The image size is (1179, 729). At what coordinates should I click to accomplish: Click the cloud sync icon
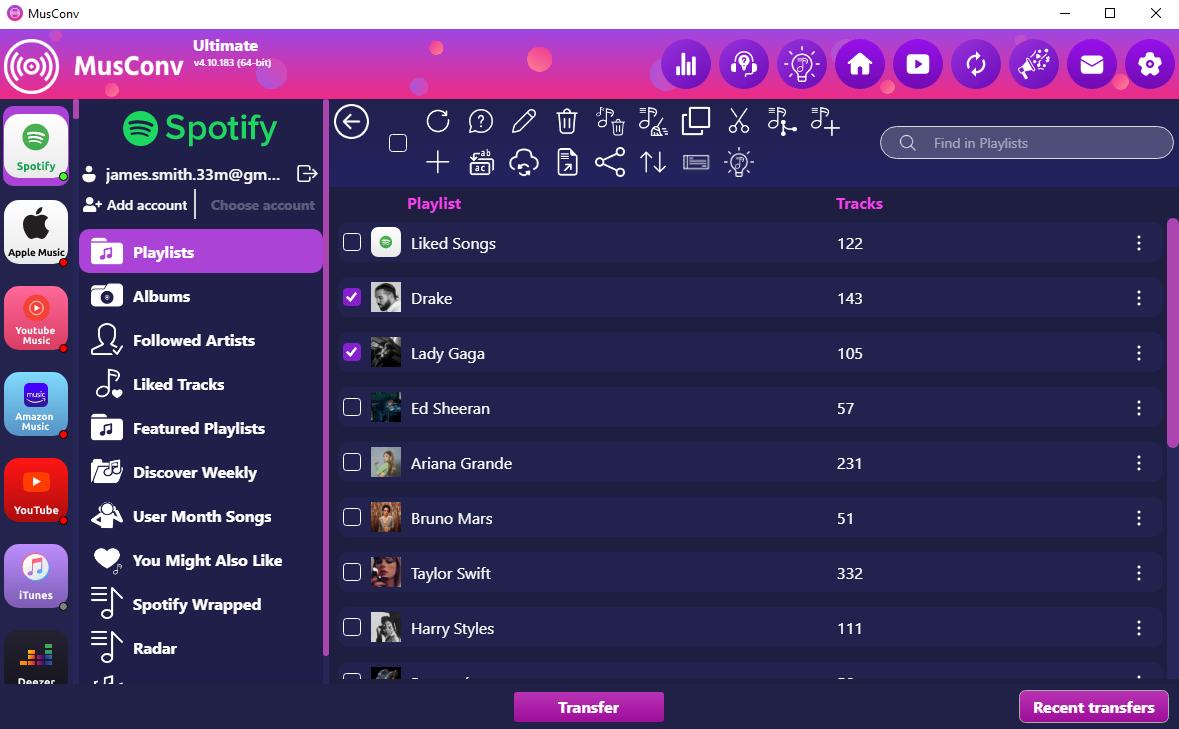[x=524, y=162]
